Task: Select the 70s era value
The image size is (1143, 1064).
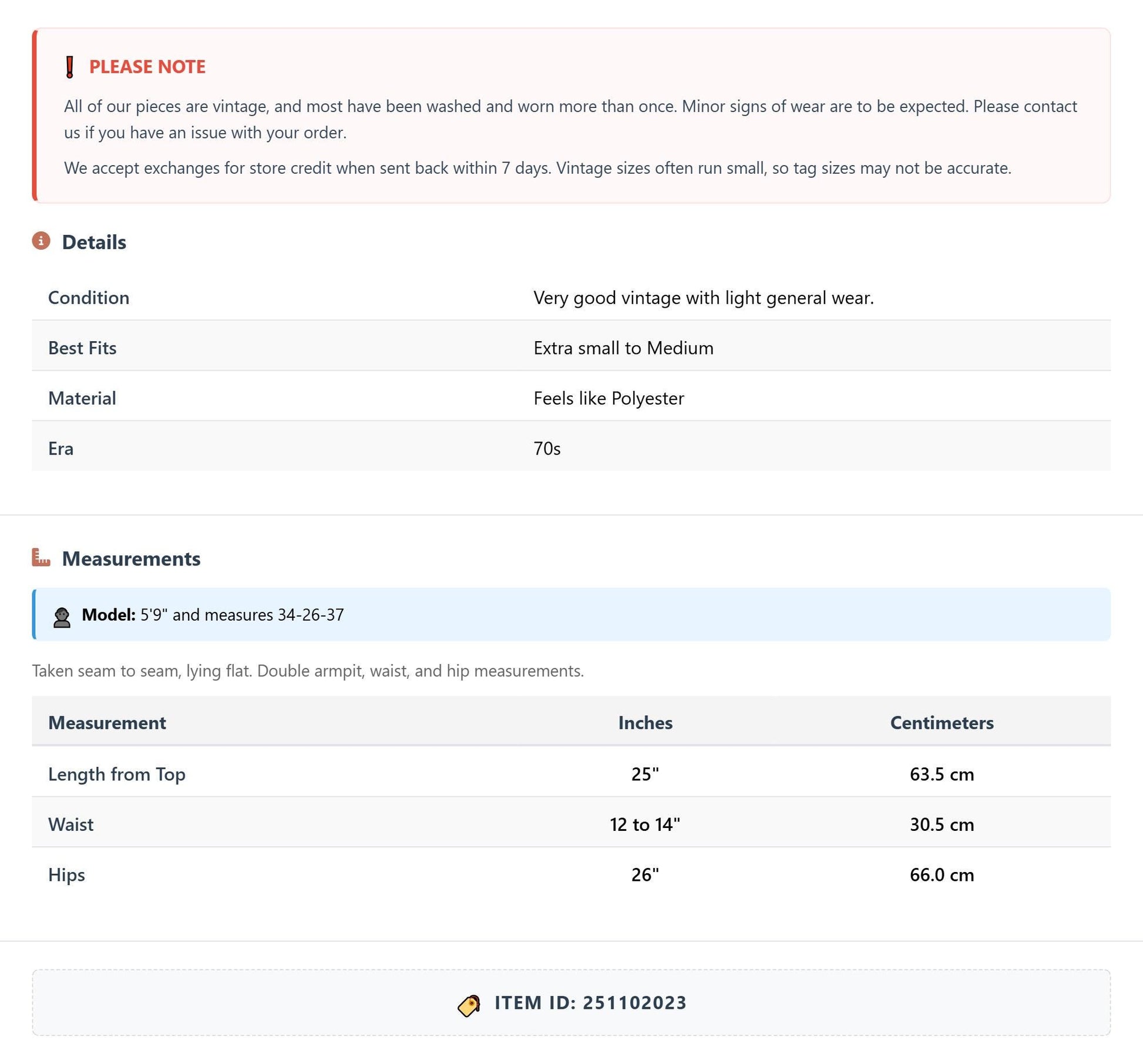Action: [547, 449]
